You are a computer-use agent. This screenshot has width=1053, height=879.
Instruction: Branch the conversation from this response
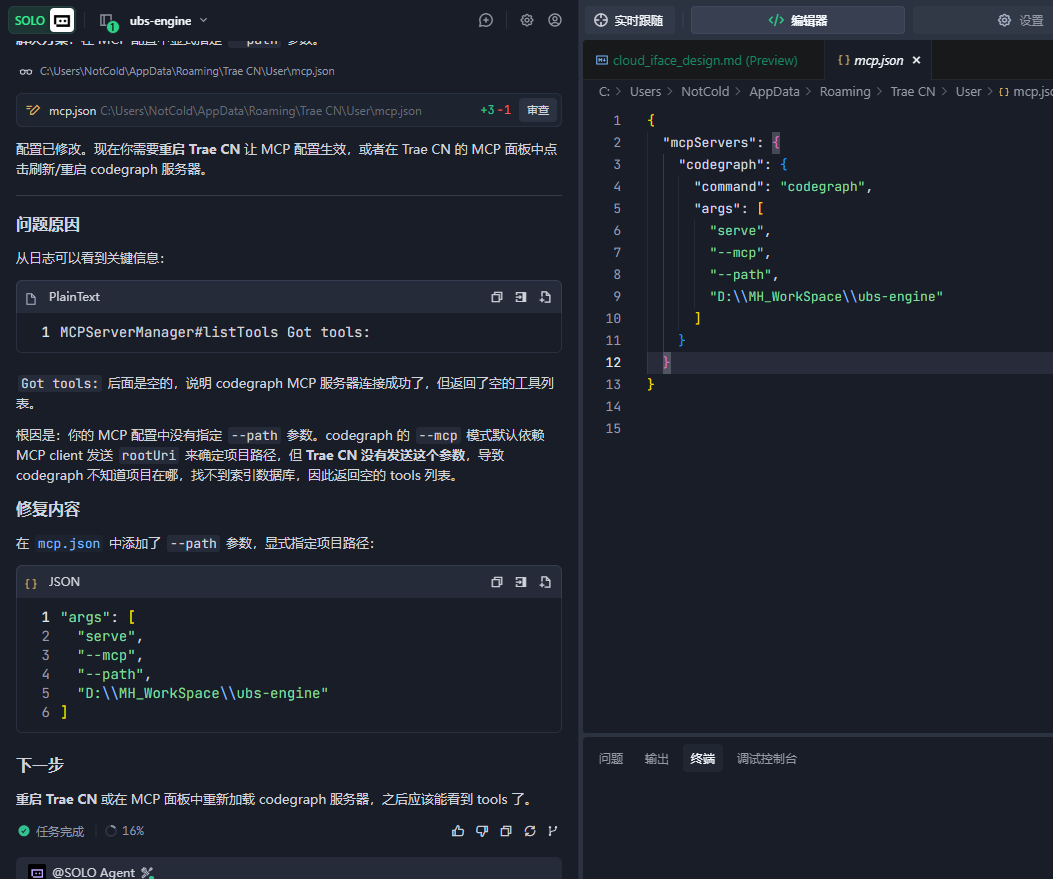(x=553, y=831)
